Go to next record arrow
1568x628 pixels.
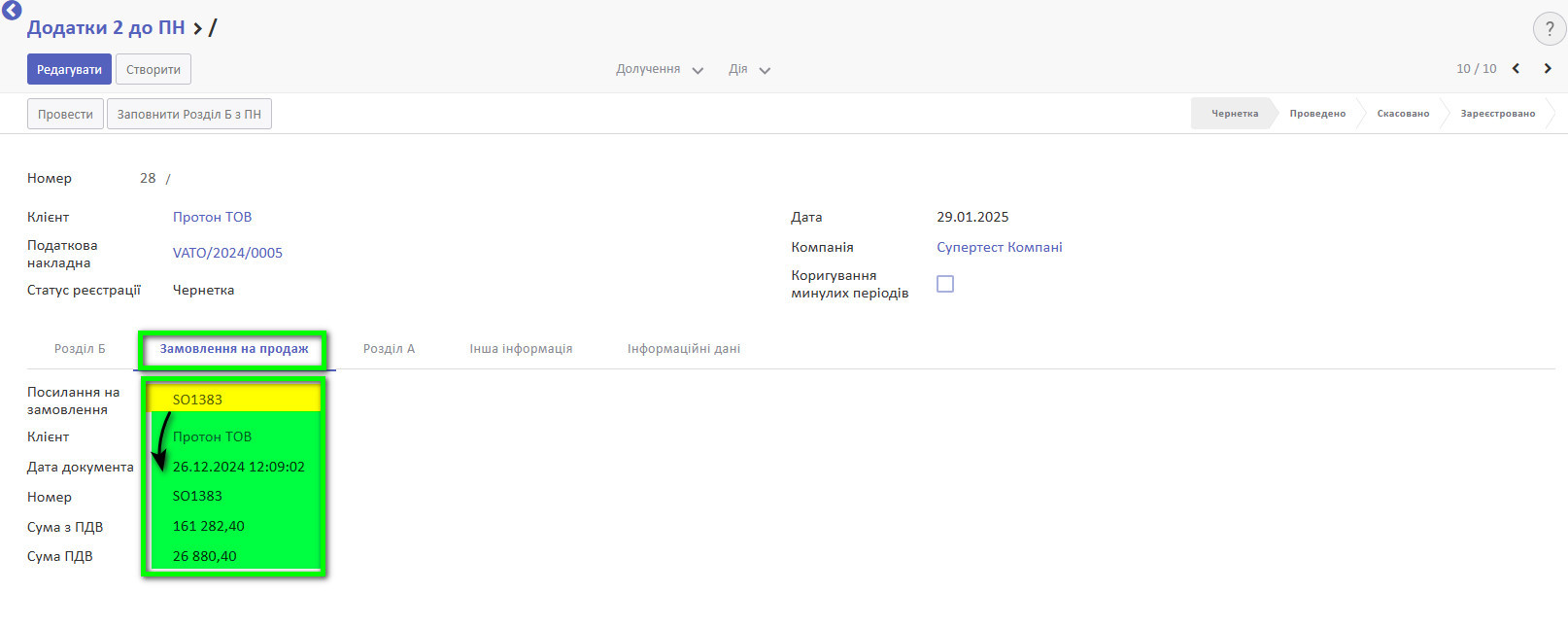1548,68
